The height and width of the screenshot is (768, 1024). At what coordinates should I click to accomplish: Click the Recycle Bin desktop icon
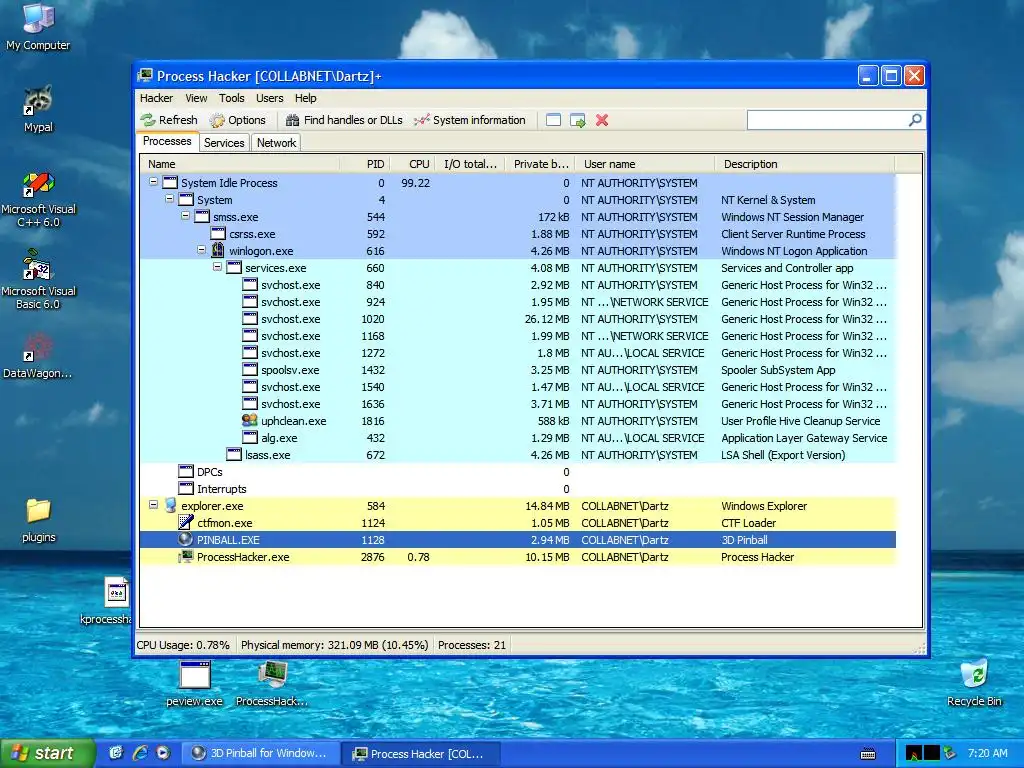click(x=974, y=684)
